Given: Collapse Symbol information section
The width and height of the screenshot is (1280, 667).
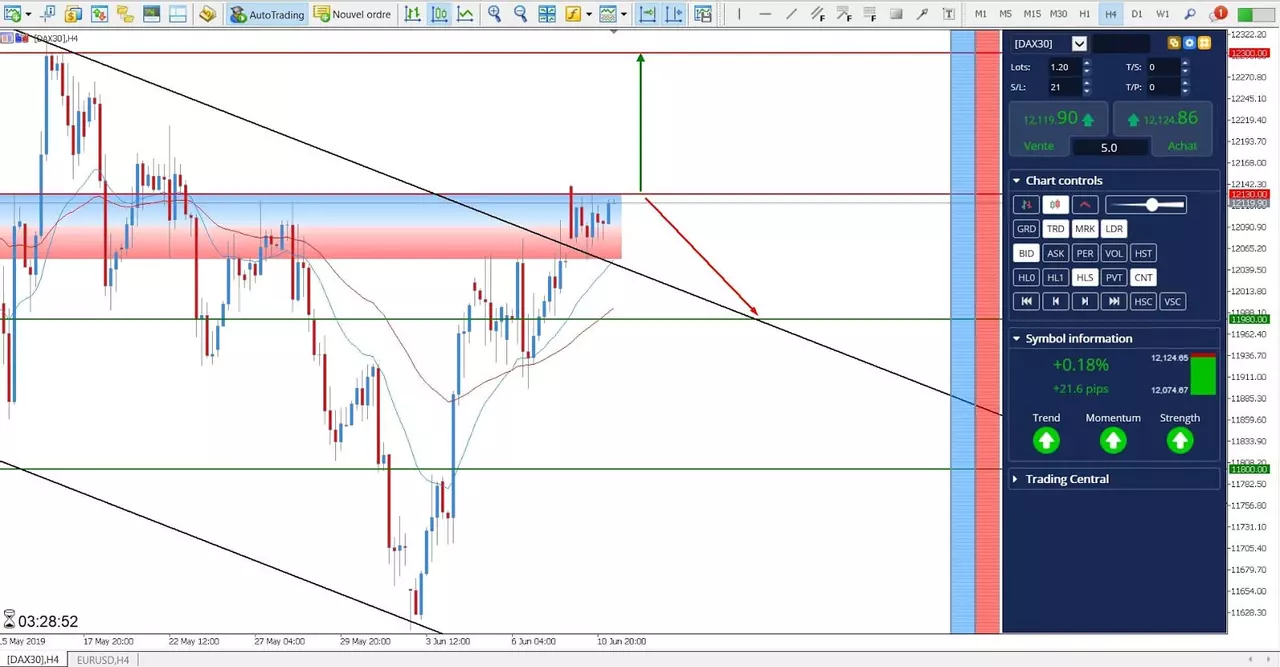Looking at the screenshot, I should pyautogui.click(x=1017, y=339).
